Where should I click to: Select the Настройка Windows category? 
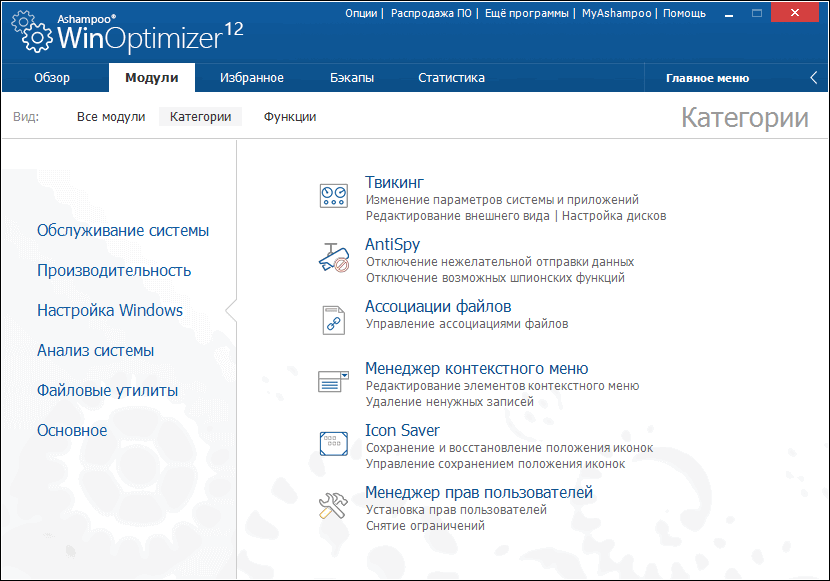[110, 311]
